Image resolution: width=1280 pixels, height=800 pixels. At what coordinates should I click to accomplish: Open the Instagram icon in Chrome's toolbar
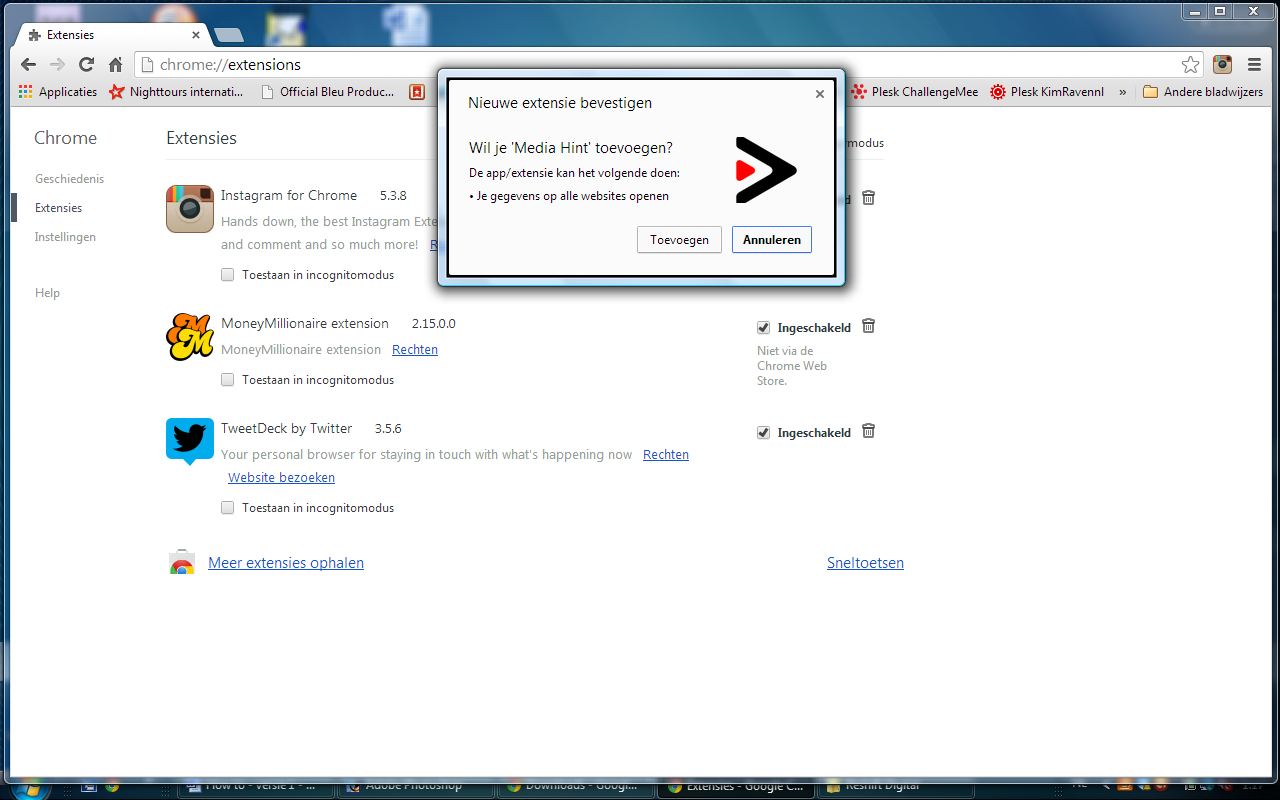point(1222,65)
